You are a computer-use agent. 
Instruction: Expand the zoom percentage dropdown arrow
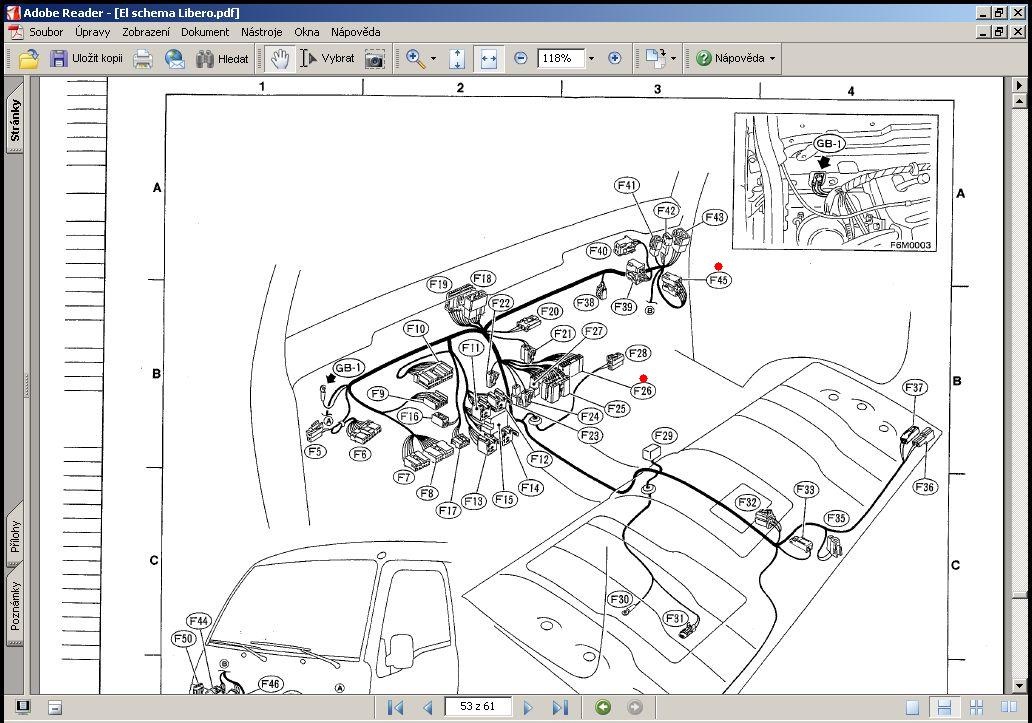click(x=591, y=59)
